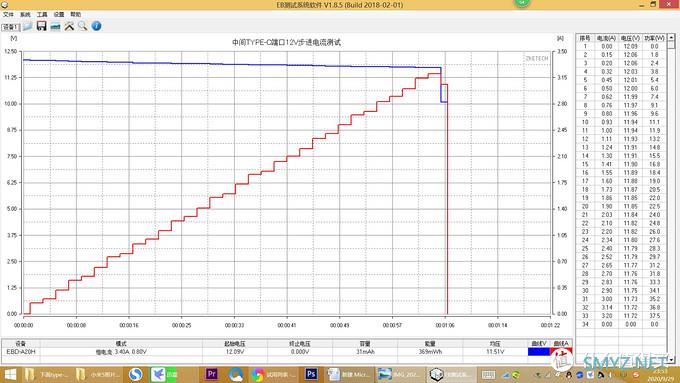The height and width of the screenshot is (383, 680).
Task: Click the magnifier zoom toolbar icon
Action: [82, 26]
